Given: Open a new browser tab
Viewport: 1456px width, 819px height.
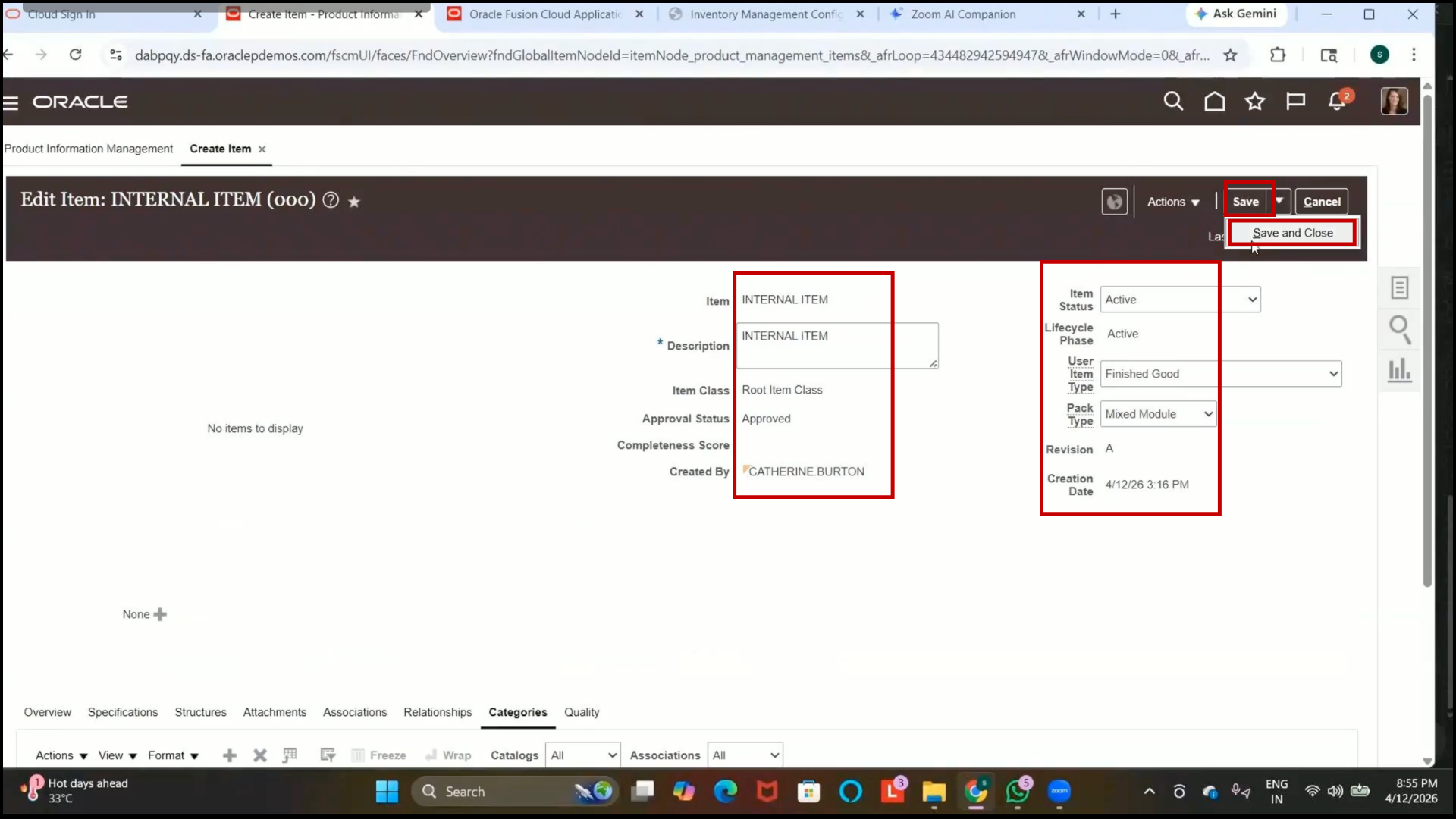Looking at the screenshot, I should (1116, 14).
